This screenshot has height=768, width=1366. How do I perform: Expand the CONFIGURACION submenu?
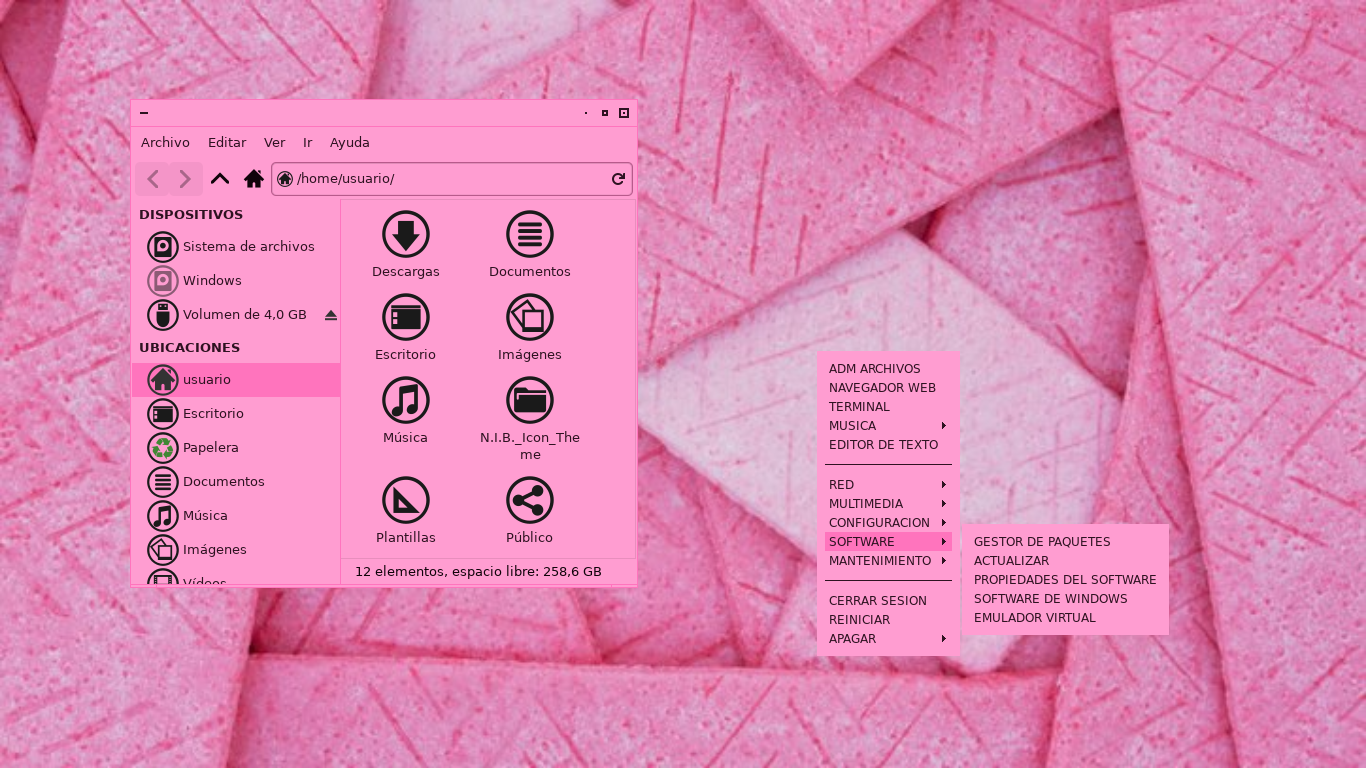point(888,523)
